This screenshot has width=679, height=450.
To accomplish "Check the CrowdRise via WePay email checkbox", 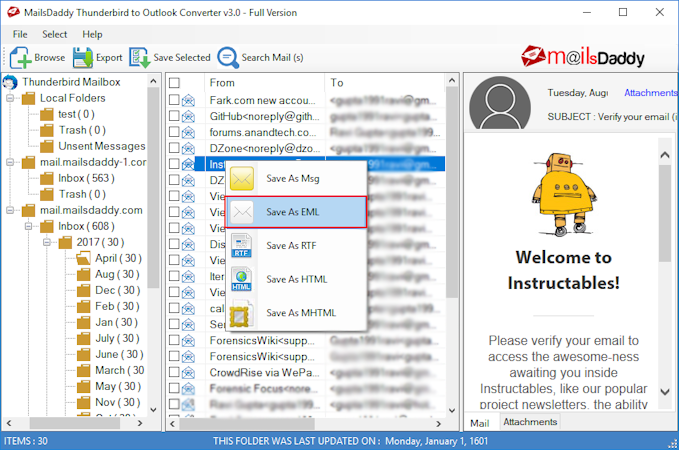I will 174,372.
